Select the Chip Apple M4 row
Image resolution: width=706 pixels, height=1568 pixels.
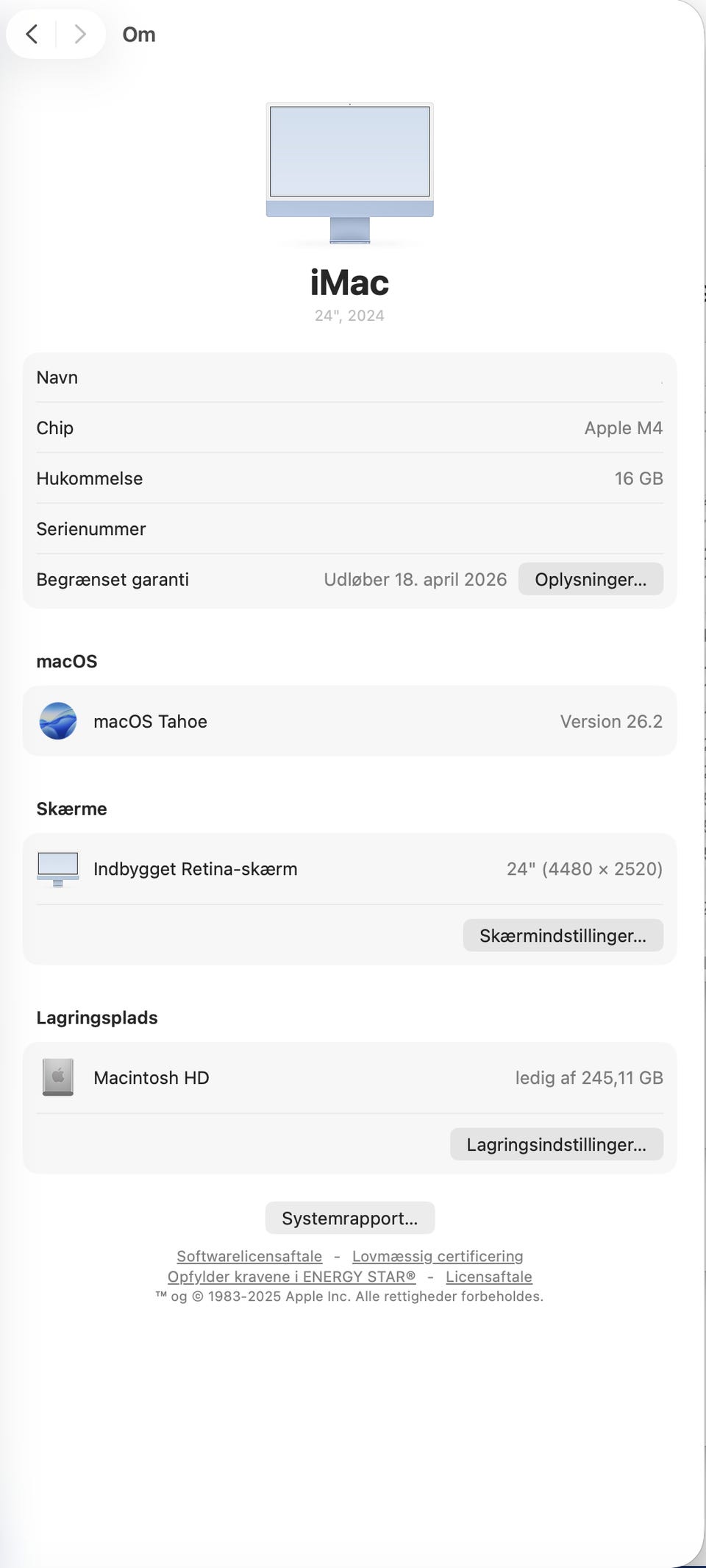[349, 428]
